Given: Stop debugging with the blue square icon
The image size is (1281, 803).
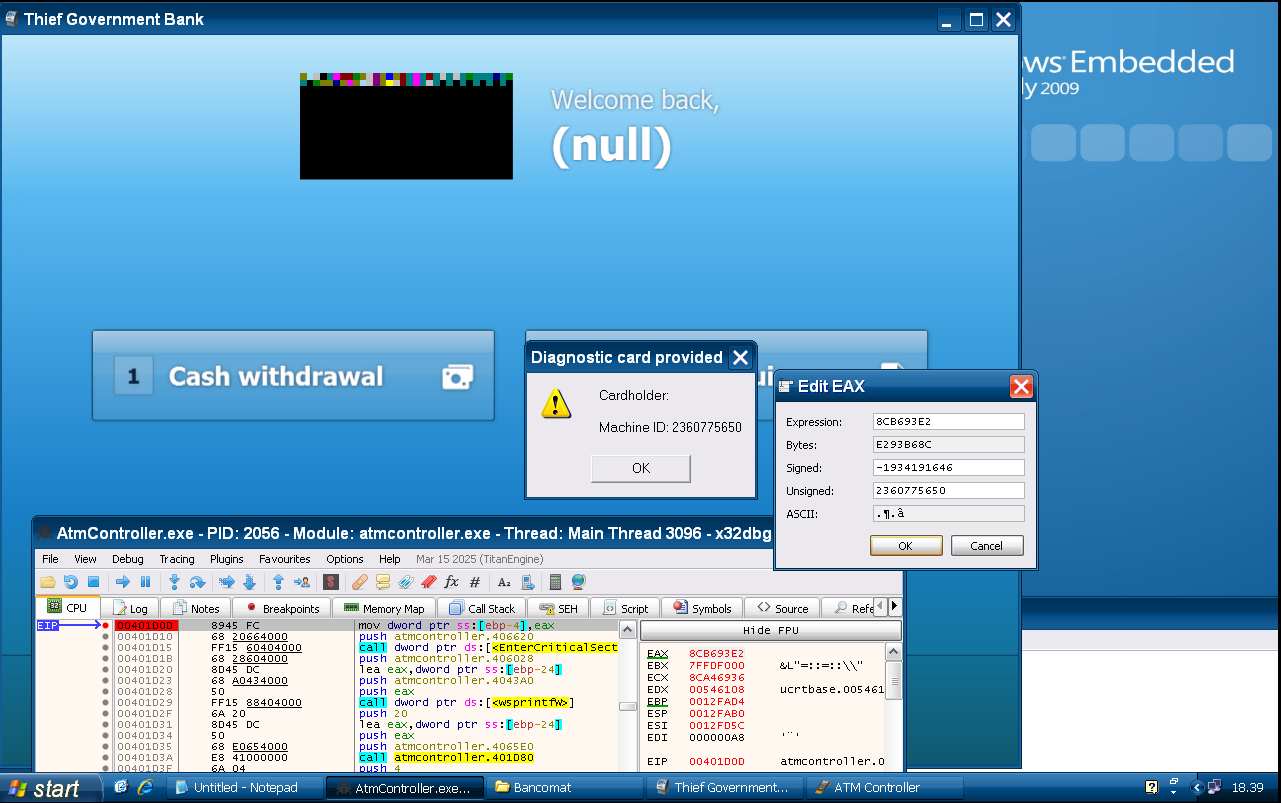Looking at the screenshot, I should 93,581.
